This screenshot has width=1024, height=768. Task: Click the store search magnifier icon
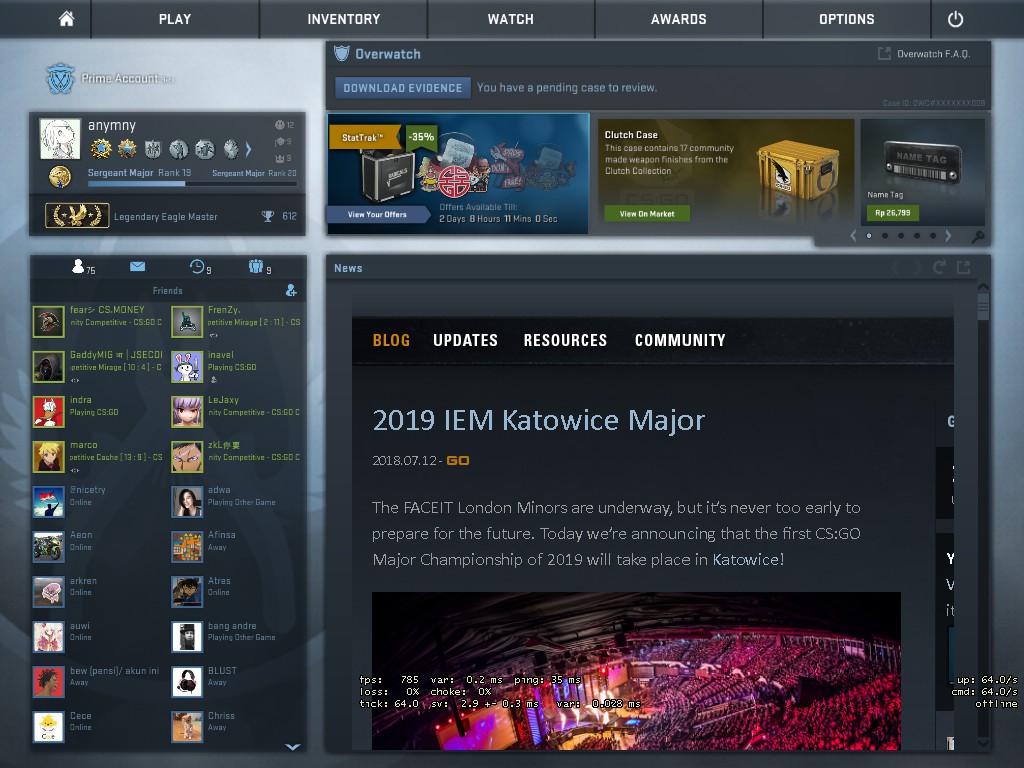pyautogui.click(x=978, y=237)
